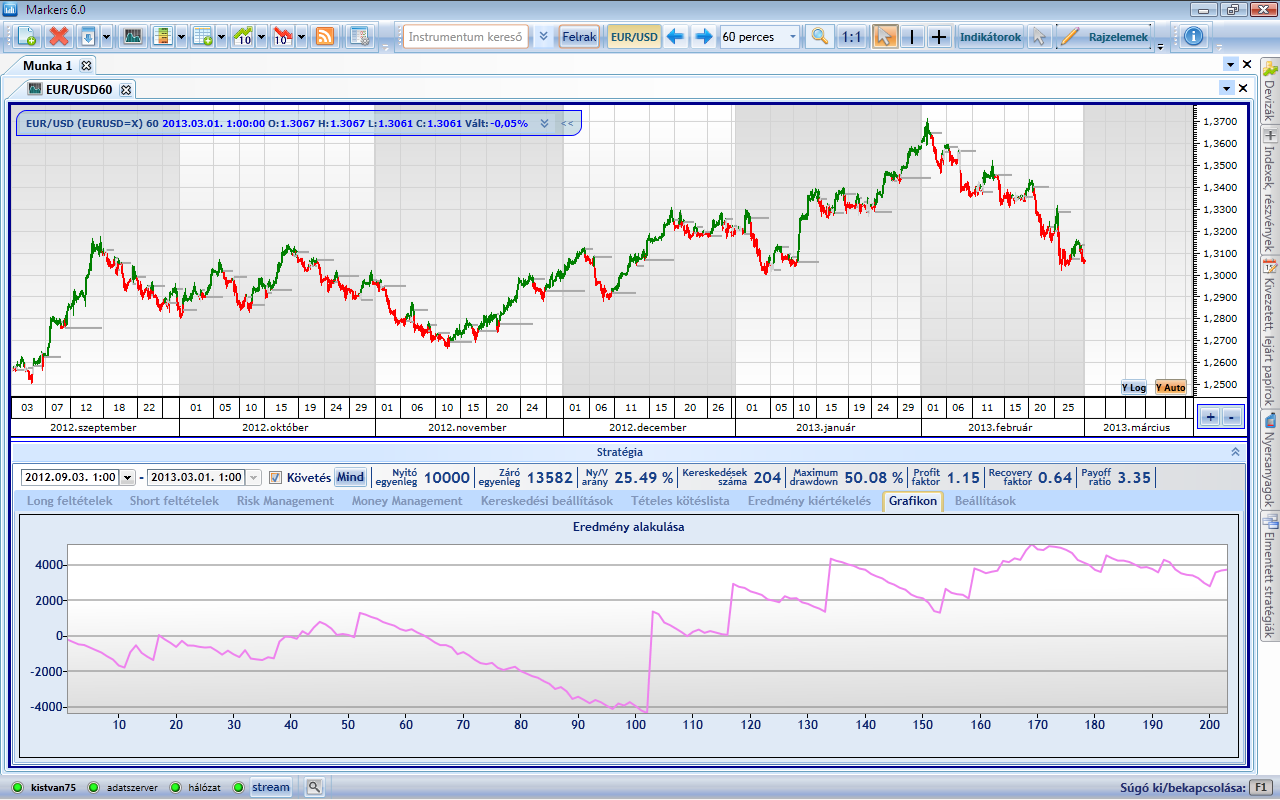The width and height of the screenshot is (1280, 800).
Task: Open Rajzelemek drawing tools button
Action: (1105, 37)
